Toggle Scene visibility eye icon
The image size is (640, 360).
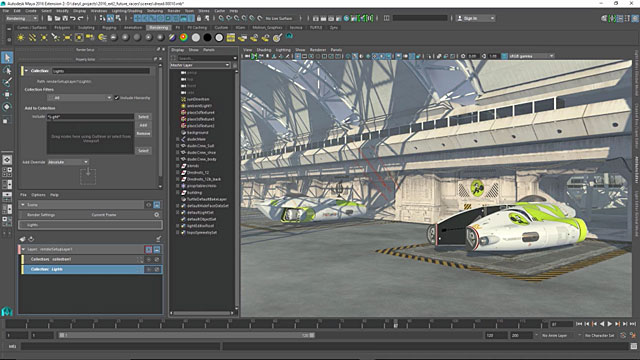[x=149, y=205]
